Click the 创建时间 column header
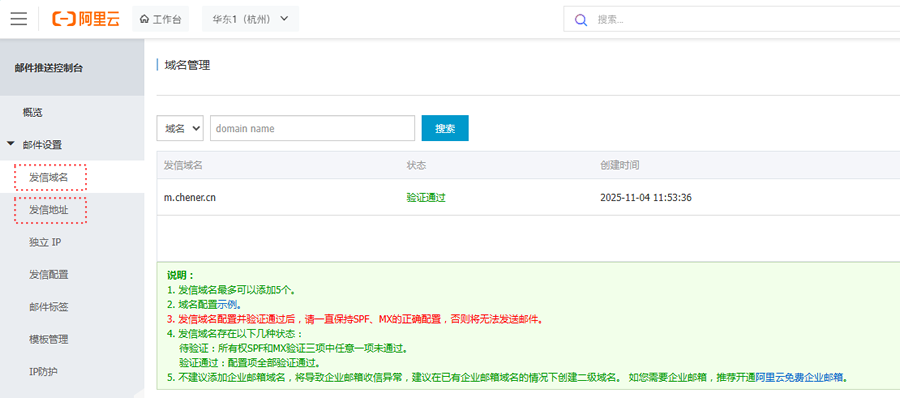 [x=619, y=165]
